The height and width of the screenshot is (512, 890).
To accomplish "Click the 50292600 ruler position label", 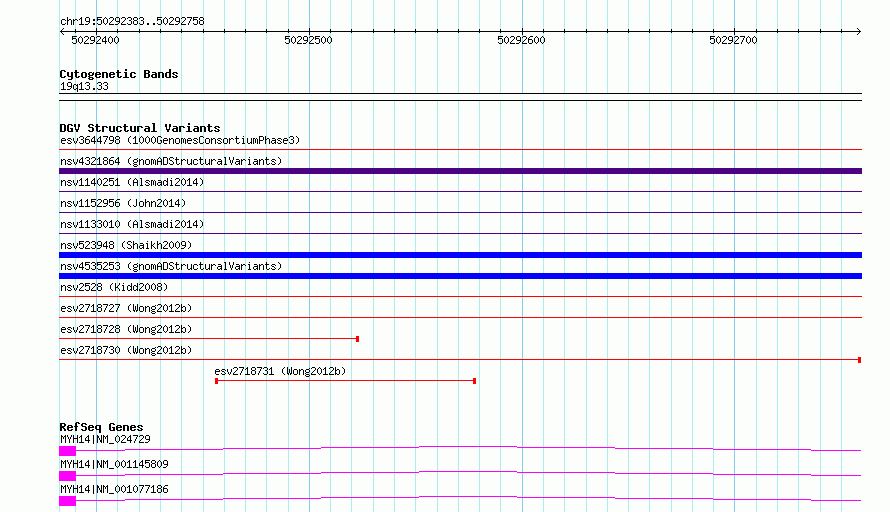I will [521, 40].
